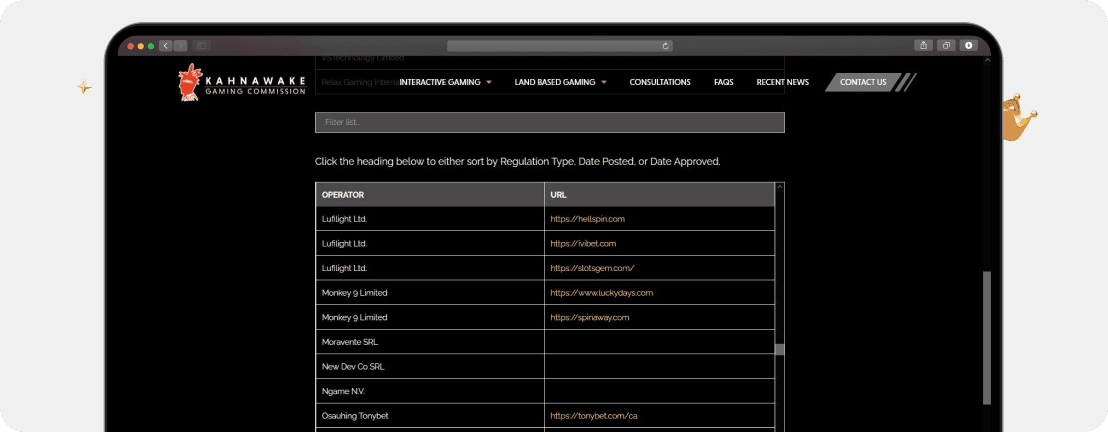Select the New Dev Co SRL cell
The width and height of the screenshot is (1108, 432).
tap(430, 366)
